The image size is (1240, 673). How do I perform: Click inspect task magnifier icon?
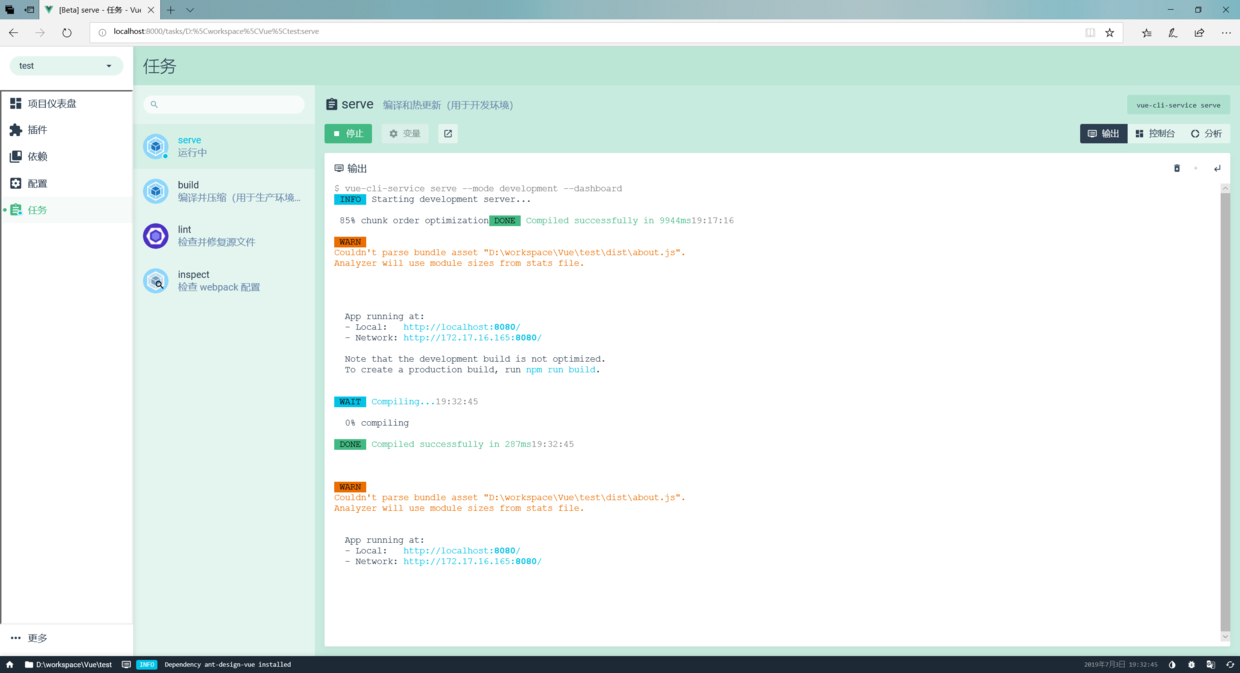point(155,281)
